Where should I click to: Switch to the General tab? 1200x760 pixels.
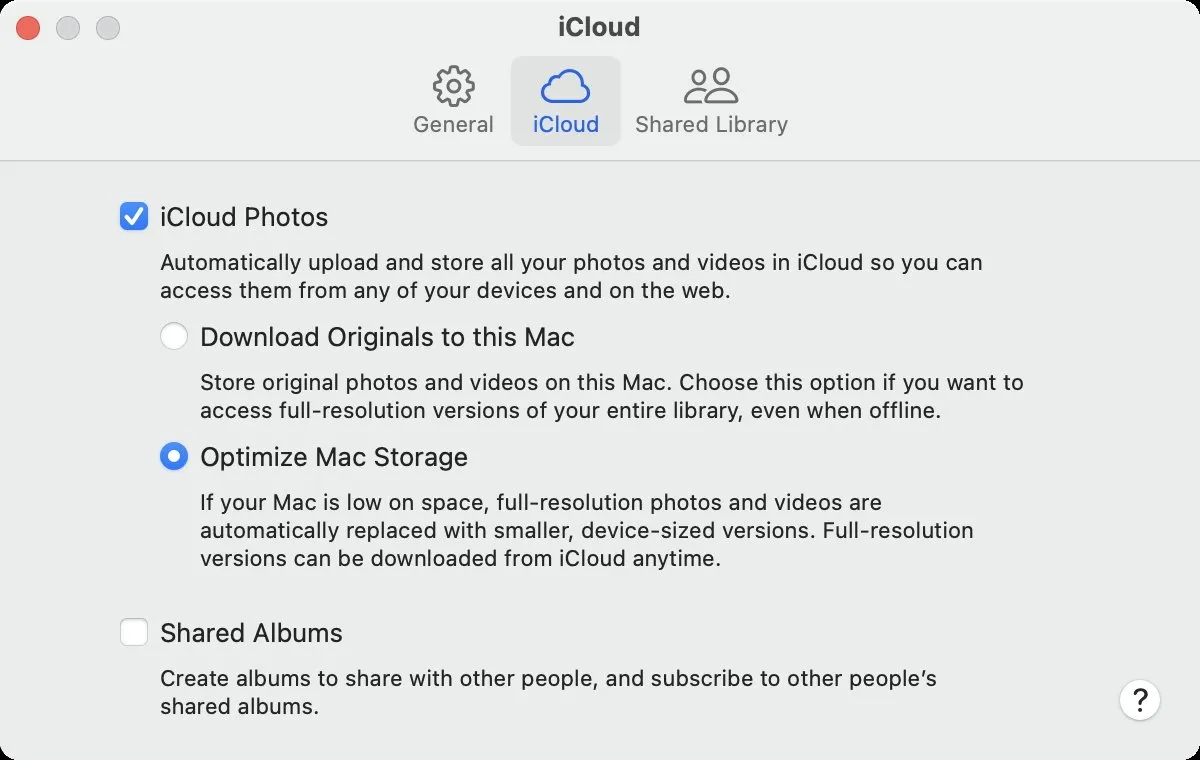453,100
